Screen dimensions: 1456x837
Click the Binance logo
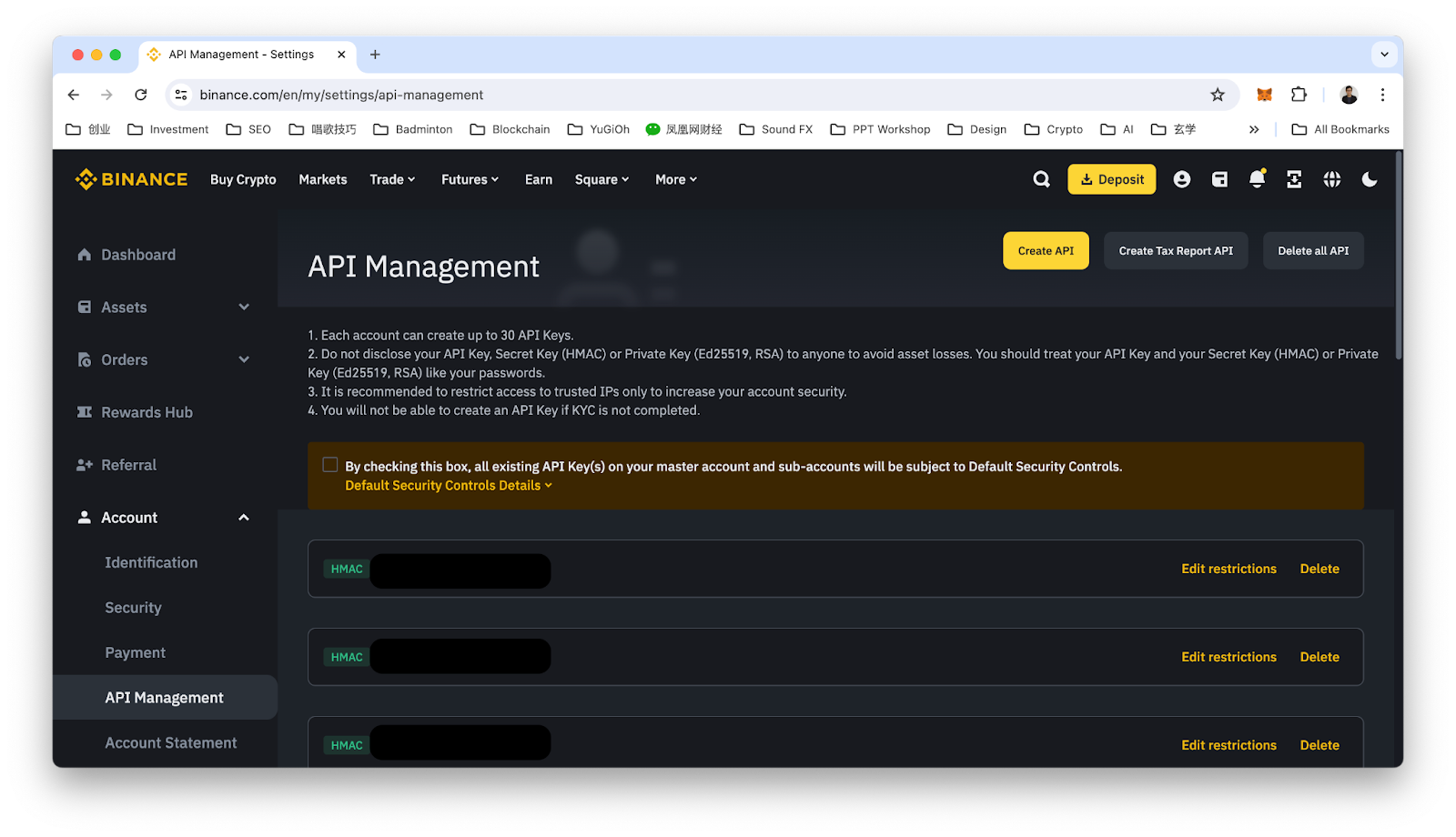(x=131, y=179)
